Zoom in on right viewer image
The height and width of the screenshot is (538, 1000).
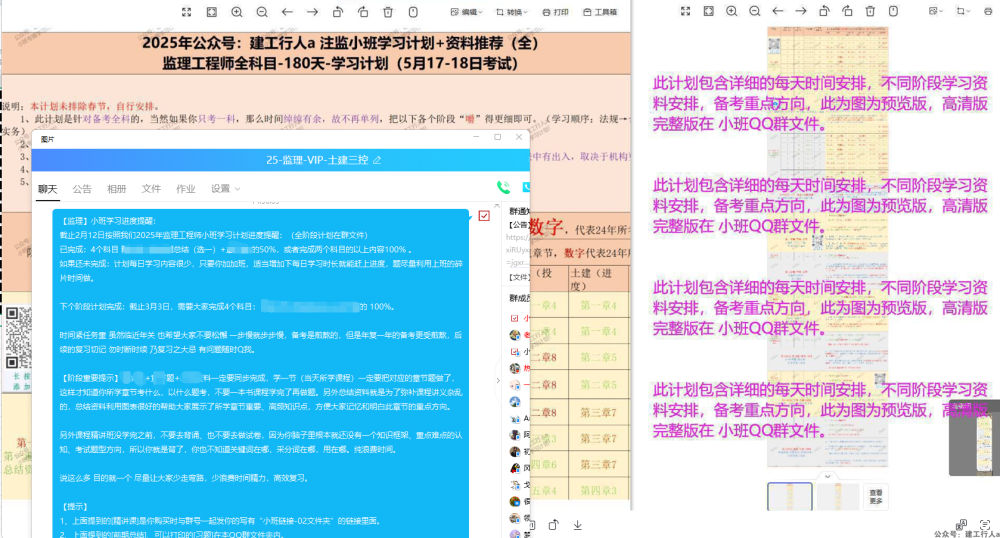click(x=732, y=11)
